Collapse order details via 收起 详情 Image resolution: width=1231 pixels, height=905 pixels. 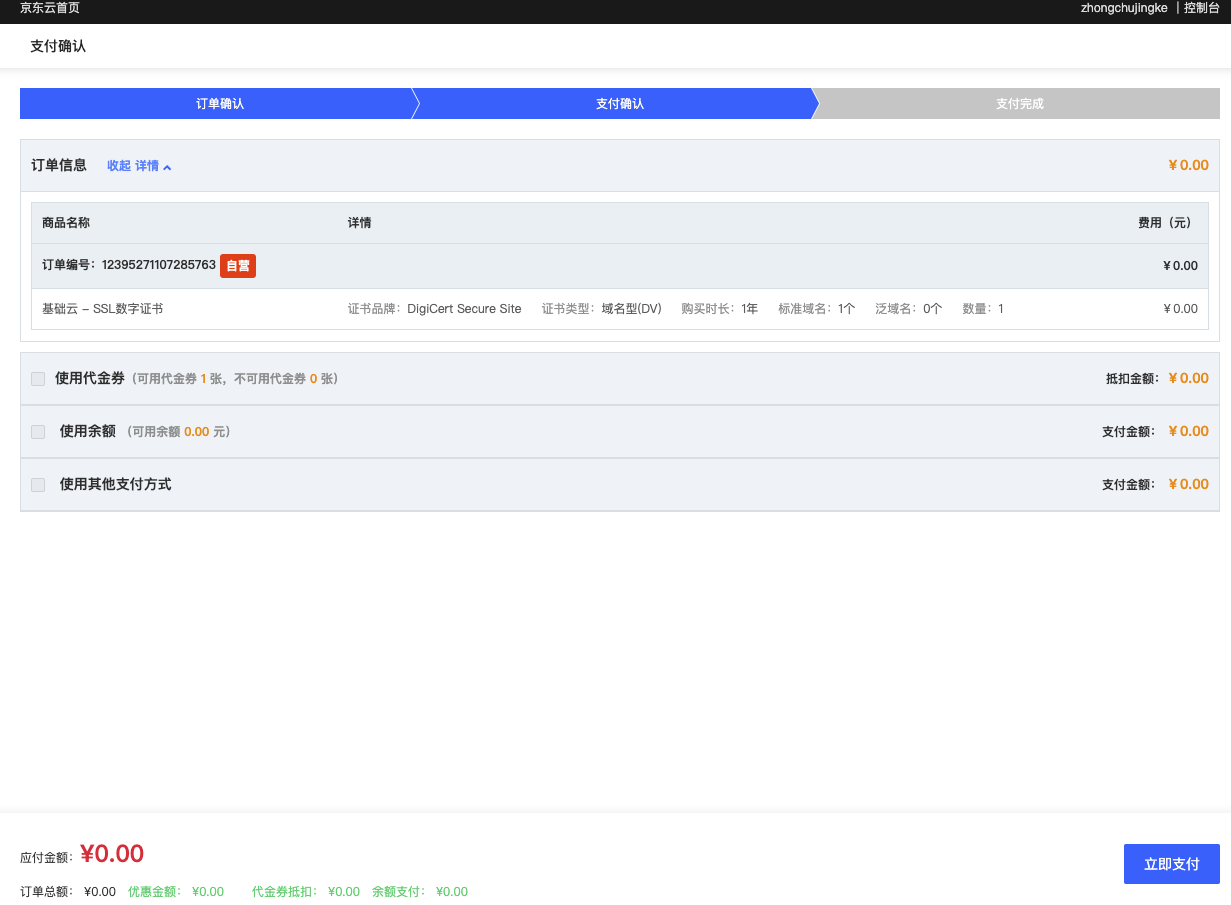point(139,166)
